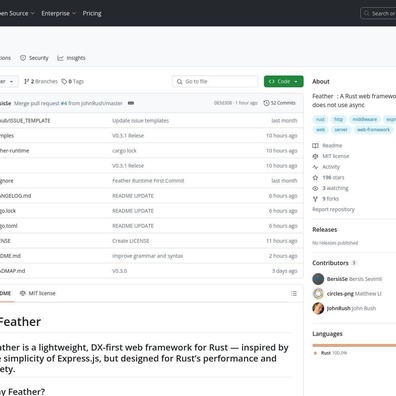Image resolution: width=396 pixels, height=396 pixels.
Task: Click the Go to file field
Action: (215, 81)
